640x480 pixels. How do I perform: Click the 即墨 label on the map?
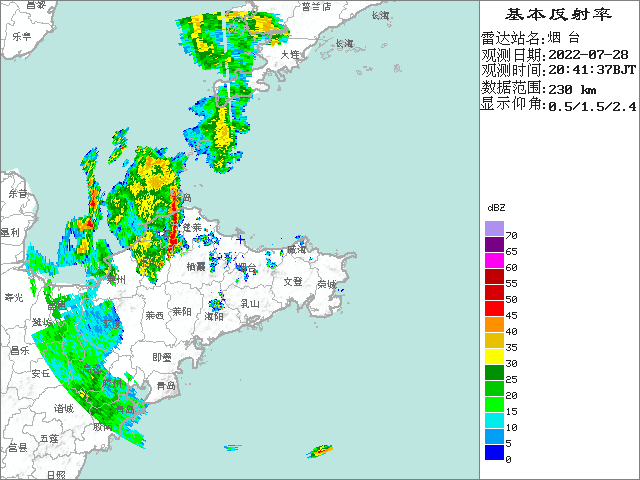161,357
